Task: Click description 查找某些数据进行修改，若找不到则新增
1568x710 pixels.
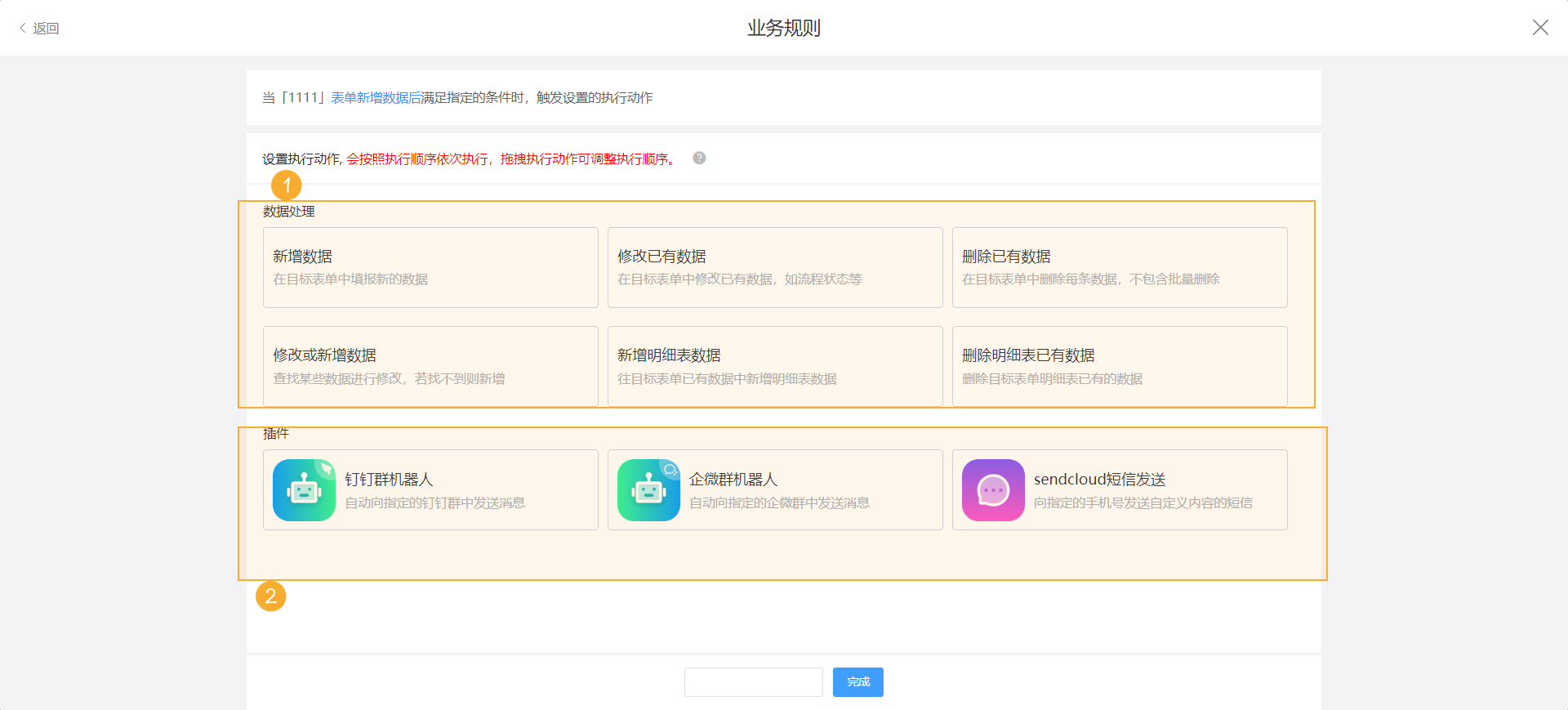Action: (389, 379)
